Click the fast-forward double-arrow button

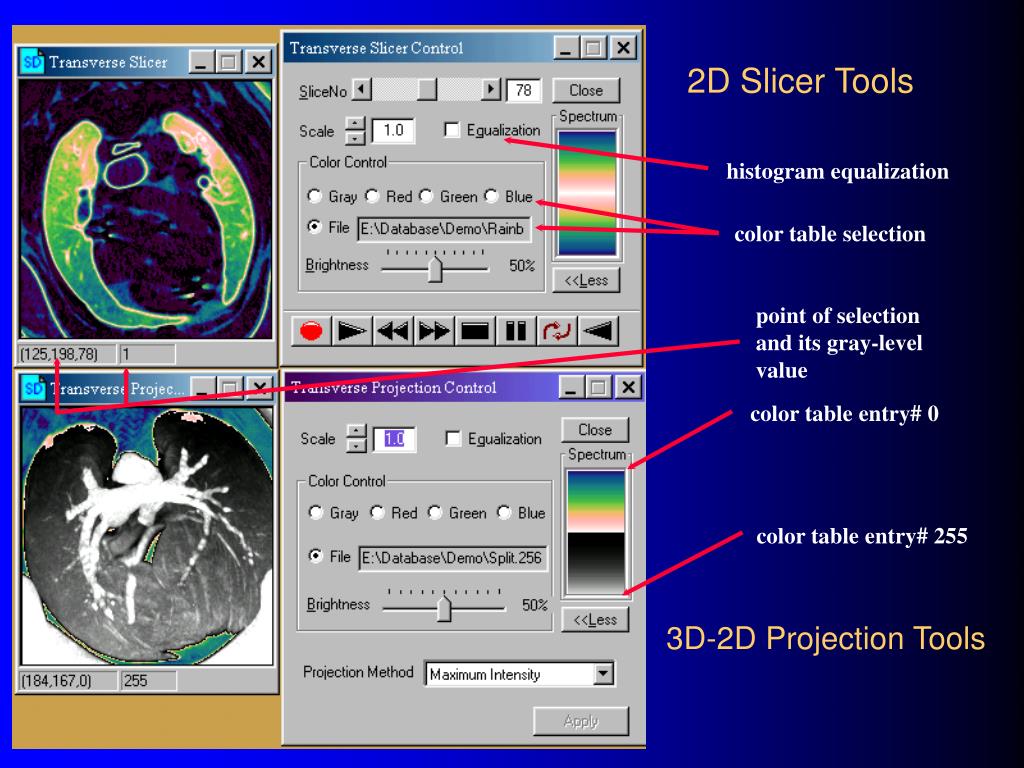[x=434, y=331]
